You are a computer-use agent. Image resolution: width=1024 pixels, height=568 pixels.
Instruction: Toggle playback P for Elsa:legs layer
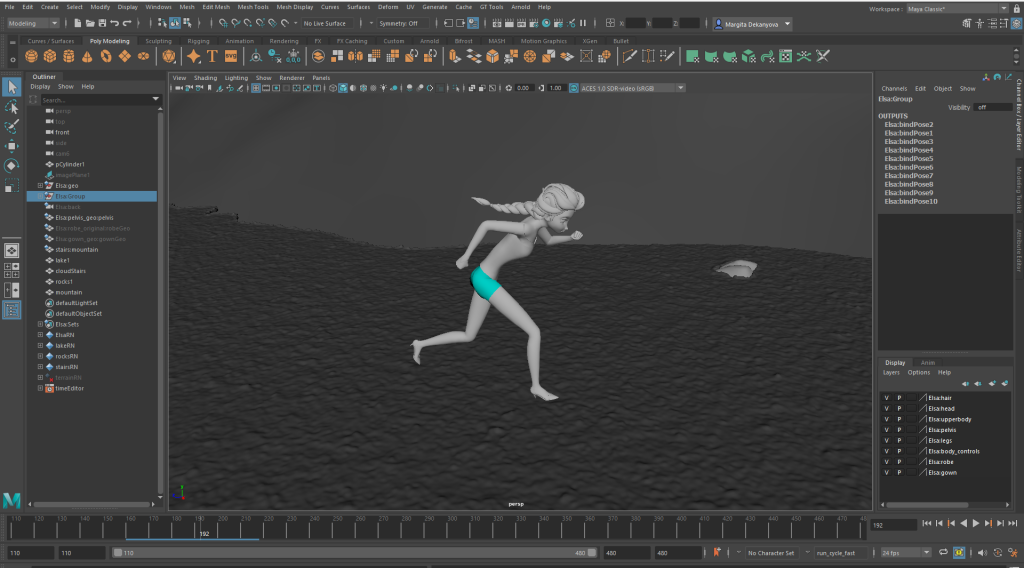(x=899, y=441)
